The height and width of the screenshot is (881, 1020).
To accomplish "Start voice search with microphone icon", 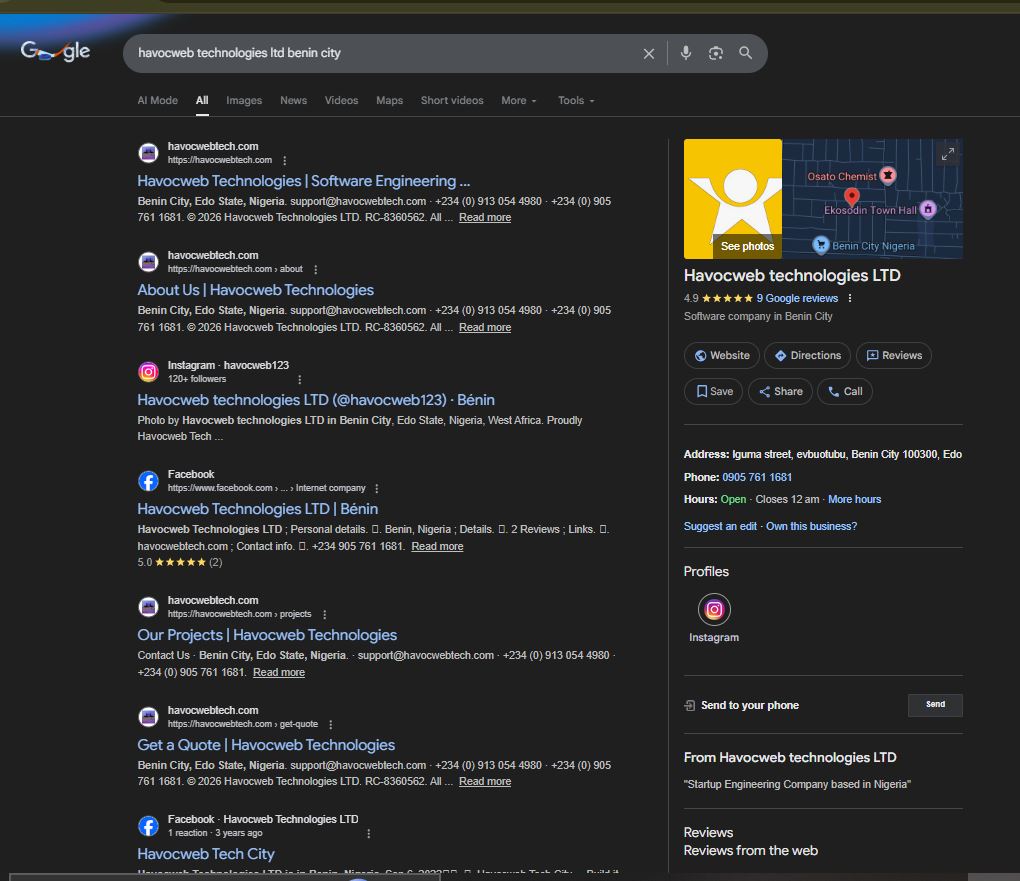I will click(x=686, y=53).
